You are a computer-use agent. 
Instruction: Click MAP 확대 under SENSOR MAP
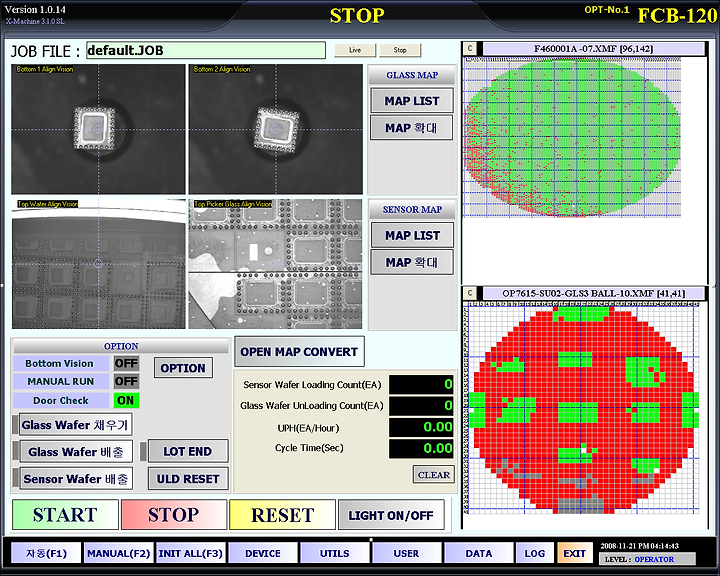tap(412, 262)
